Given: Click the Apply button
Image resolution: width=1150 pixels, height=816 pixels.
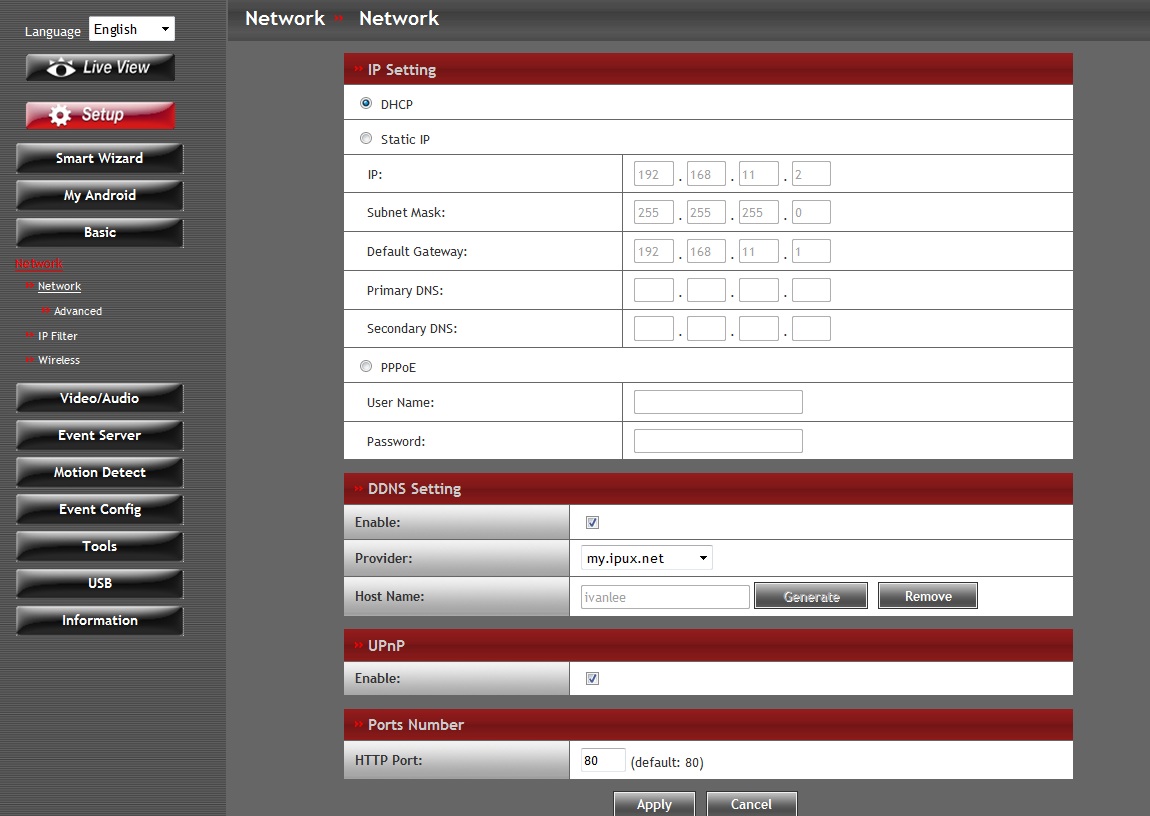Looking at the screenshot, I should (654, 804).
